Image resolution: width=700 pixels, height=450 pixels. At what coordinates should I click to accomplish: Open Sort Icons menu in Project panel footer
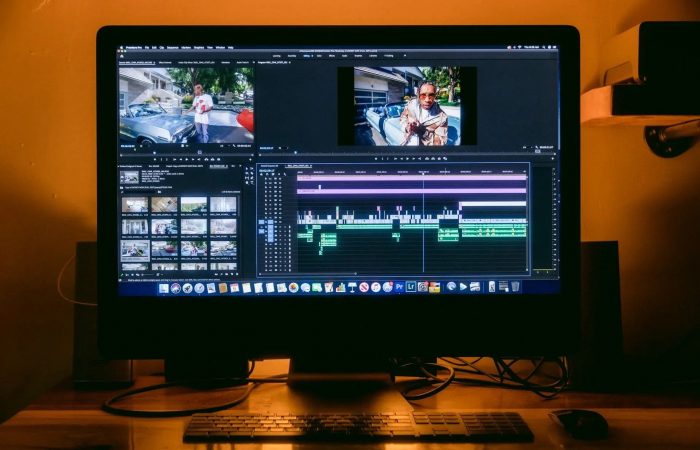click(x=158, y=274)
